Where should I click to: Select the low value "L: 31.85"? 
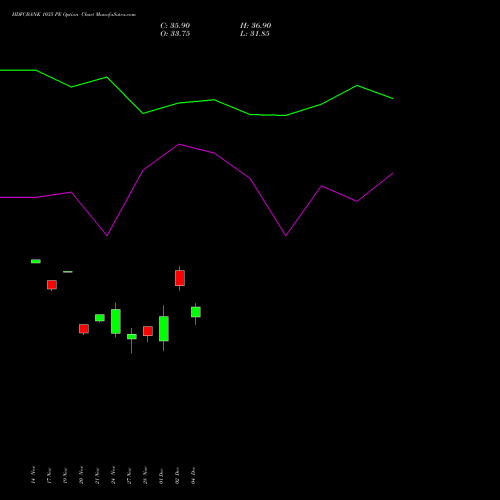coord(255,34)
